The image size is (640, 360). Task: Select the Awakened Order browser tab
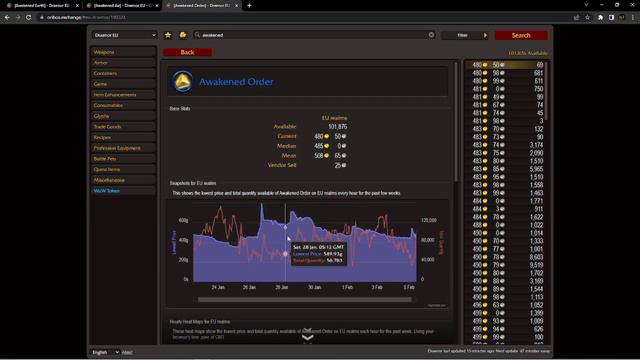[x=201, y=6]
